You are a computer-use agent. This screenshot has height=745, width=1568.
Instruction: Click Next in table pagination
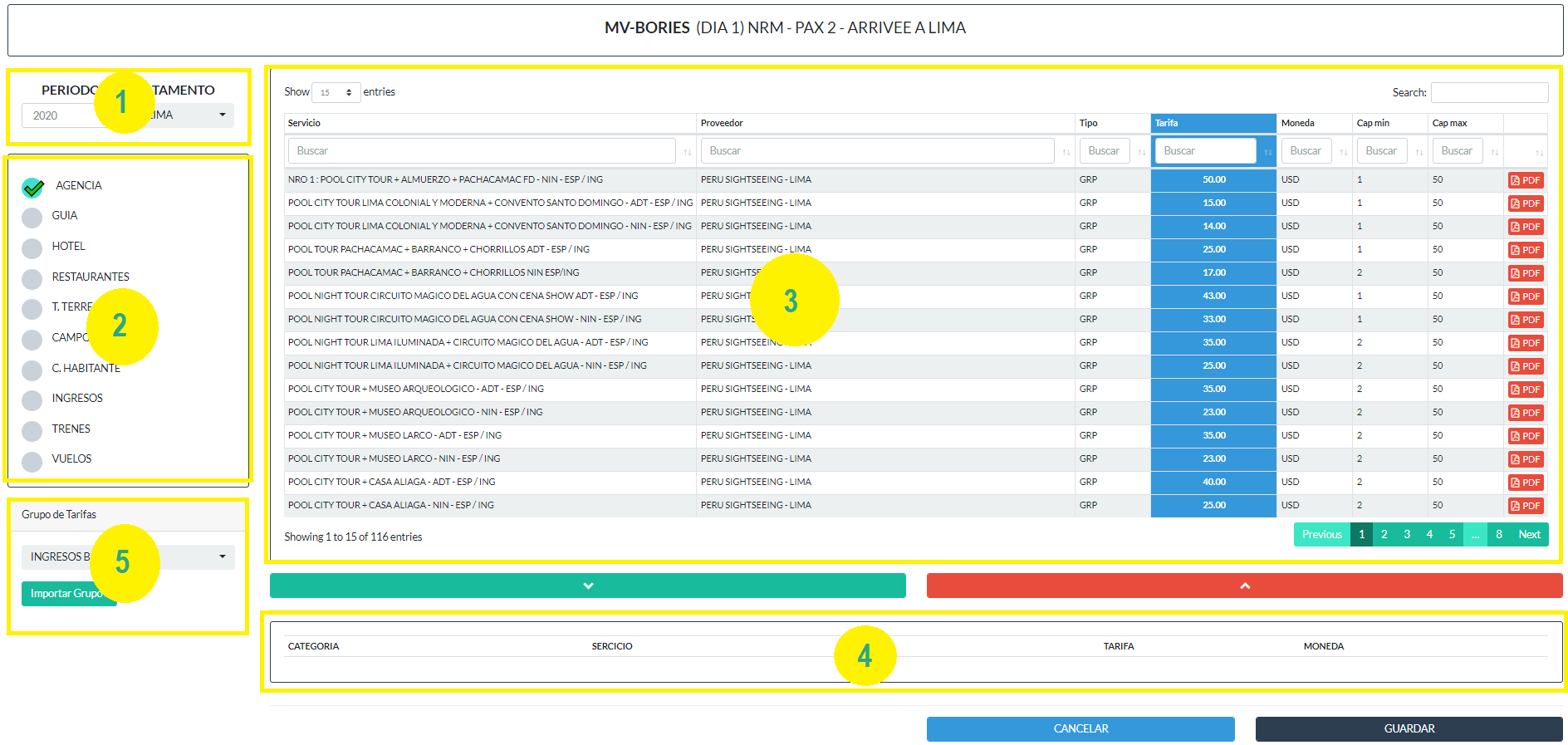coord(1529,535)
